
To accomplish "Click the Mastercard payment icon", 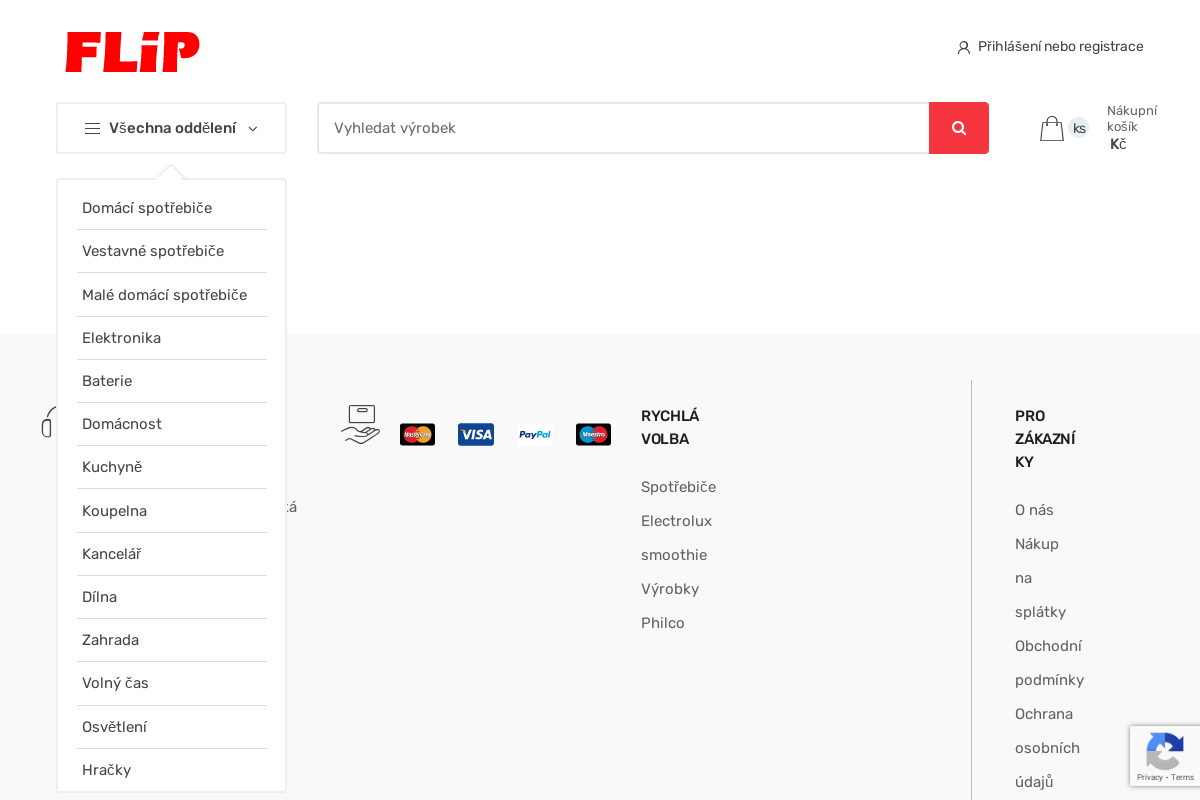I will (417, 434).
